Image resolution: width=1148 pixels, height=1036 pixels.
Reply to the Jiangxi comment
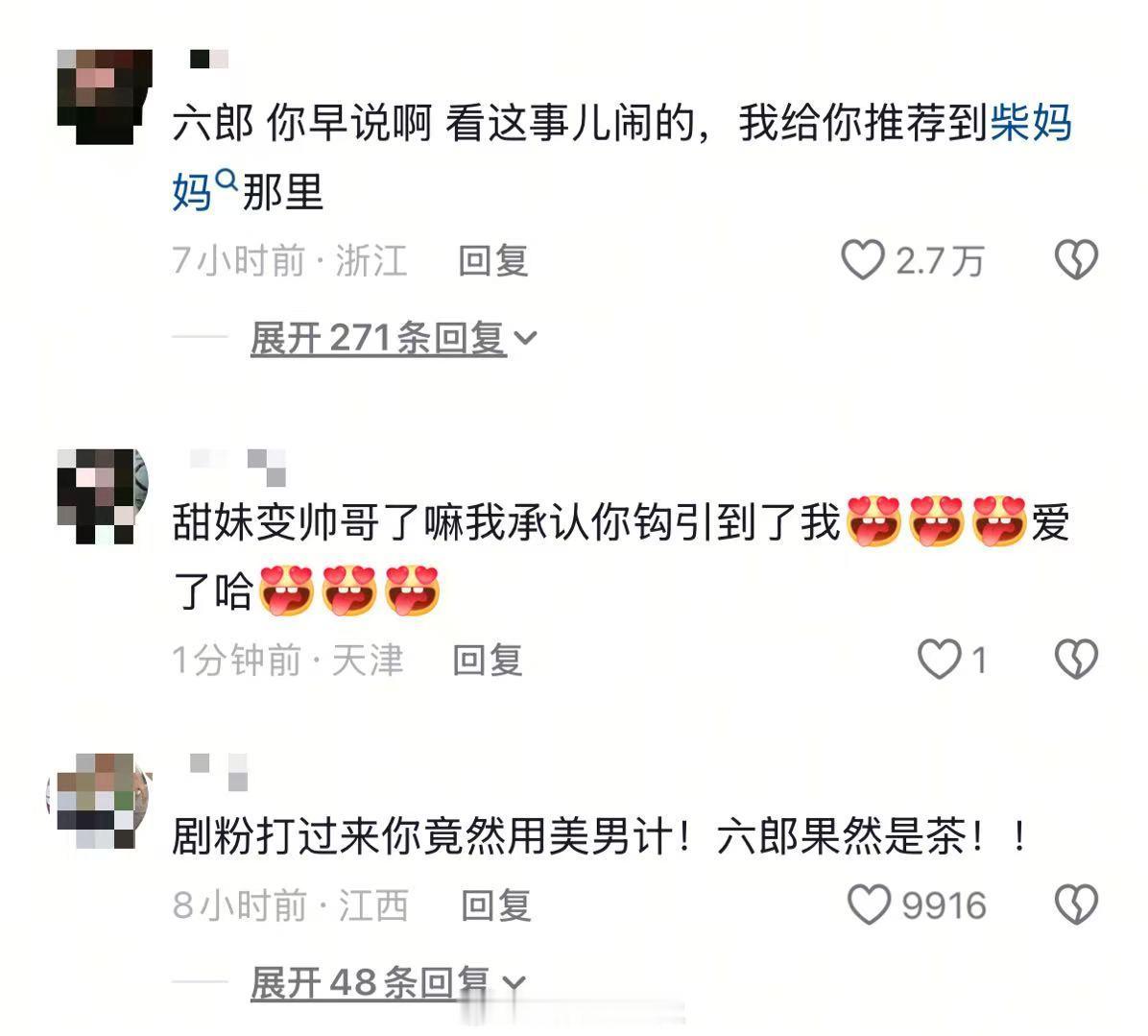pyautogui.click(x=495, y=905)
